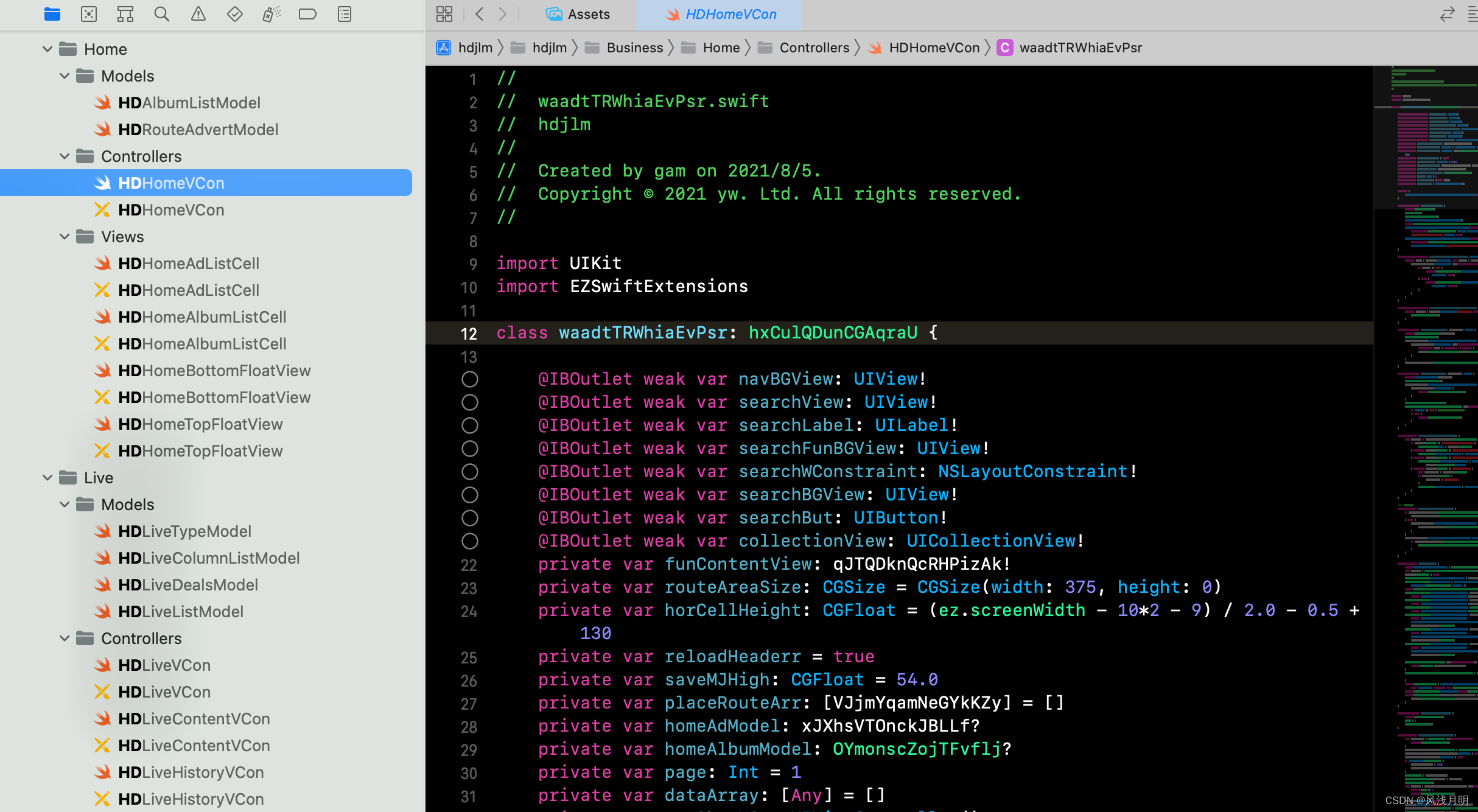Collapse Models chevron under Live
This screenshot has width=1478, height=812.
tap(65, 504)
